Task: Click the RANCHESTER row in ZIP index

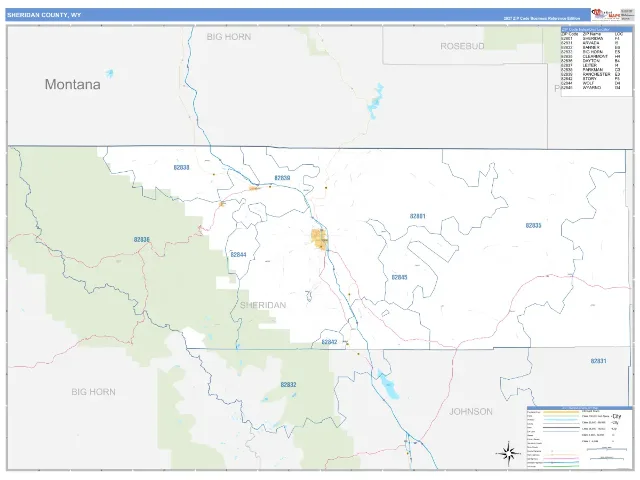Action: (591, 74)
